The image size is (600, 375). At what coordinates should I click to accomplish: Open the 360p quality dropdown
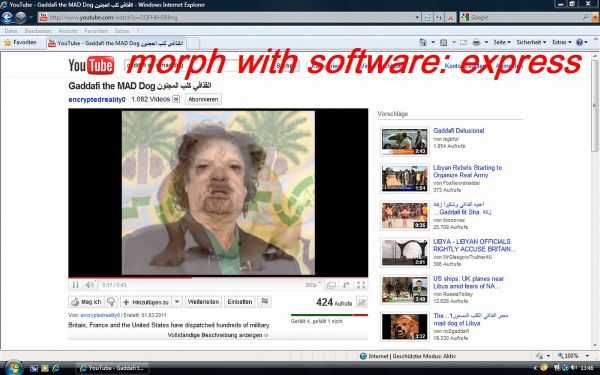tap(312, 285)
